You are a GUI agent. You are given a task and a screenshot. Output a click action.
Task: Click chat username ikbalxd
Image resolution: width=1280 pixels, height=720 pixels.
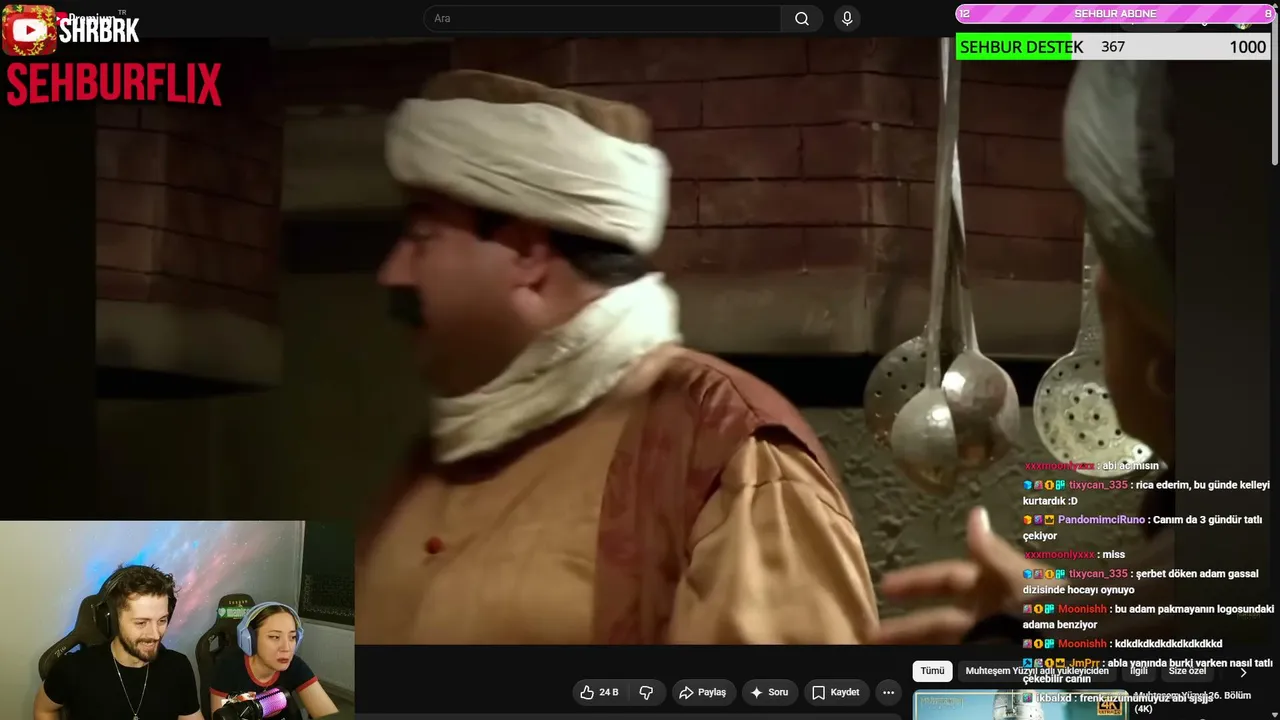pos(1053,697)
